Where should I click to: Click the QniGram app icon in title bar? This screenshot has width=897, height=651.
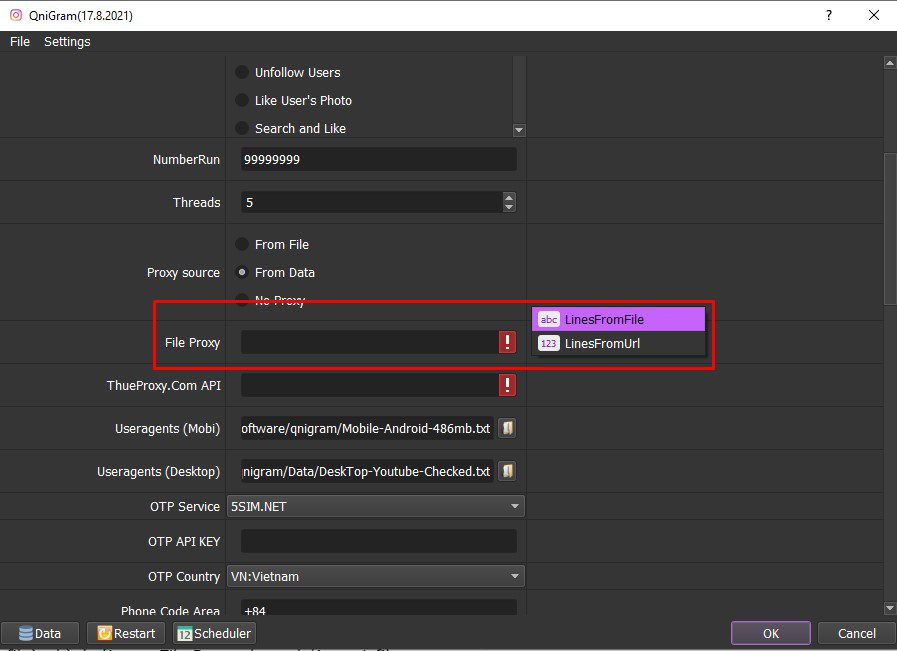[16, 15]
